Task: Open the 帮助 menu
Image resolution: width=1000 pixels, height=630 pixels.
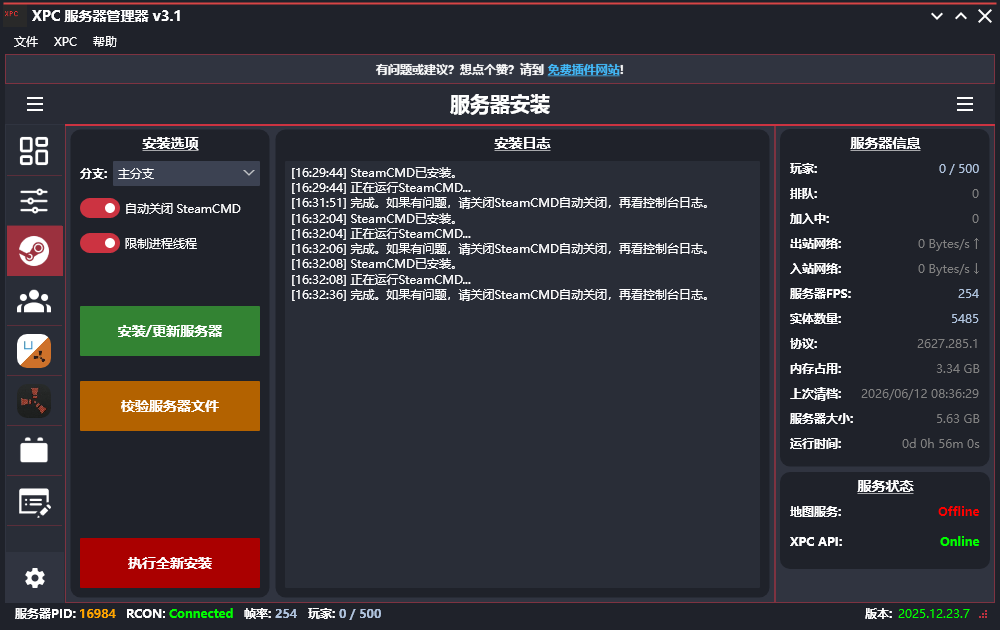Action: [105, 41]
